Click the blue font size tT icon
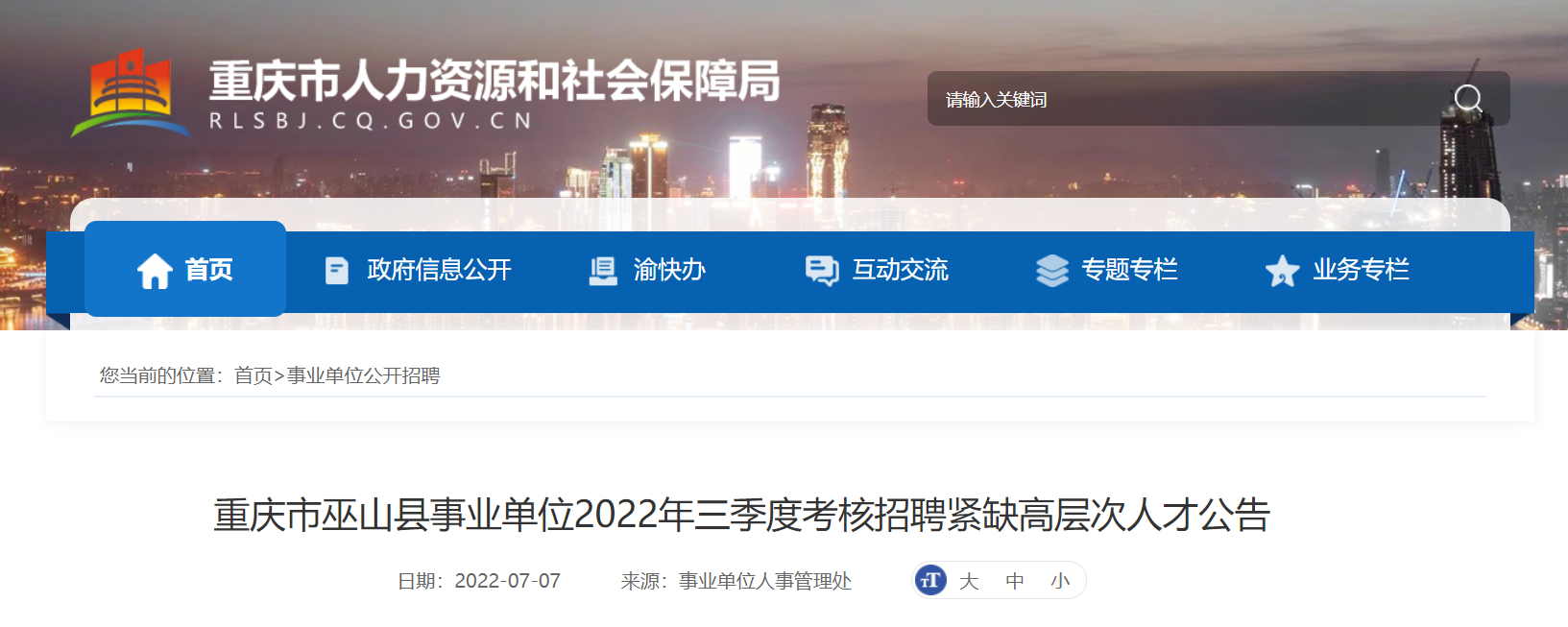This screenshot has height=627, width=1568. pos(930,580)
